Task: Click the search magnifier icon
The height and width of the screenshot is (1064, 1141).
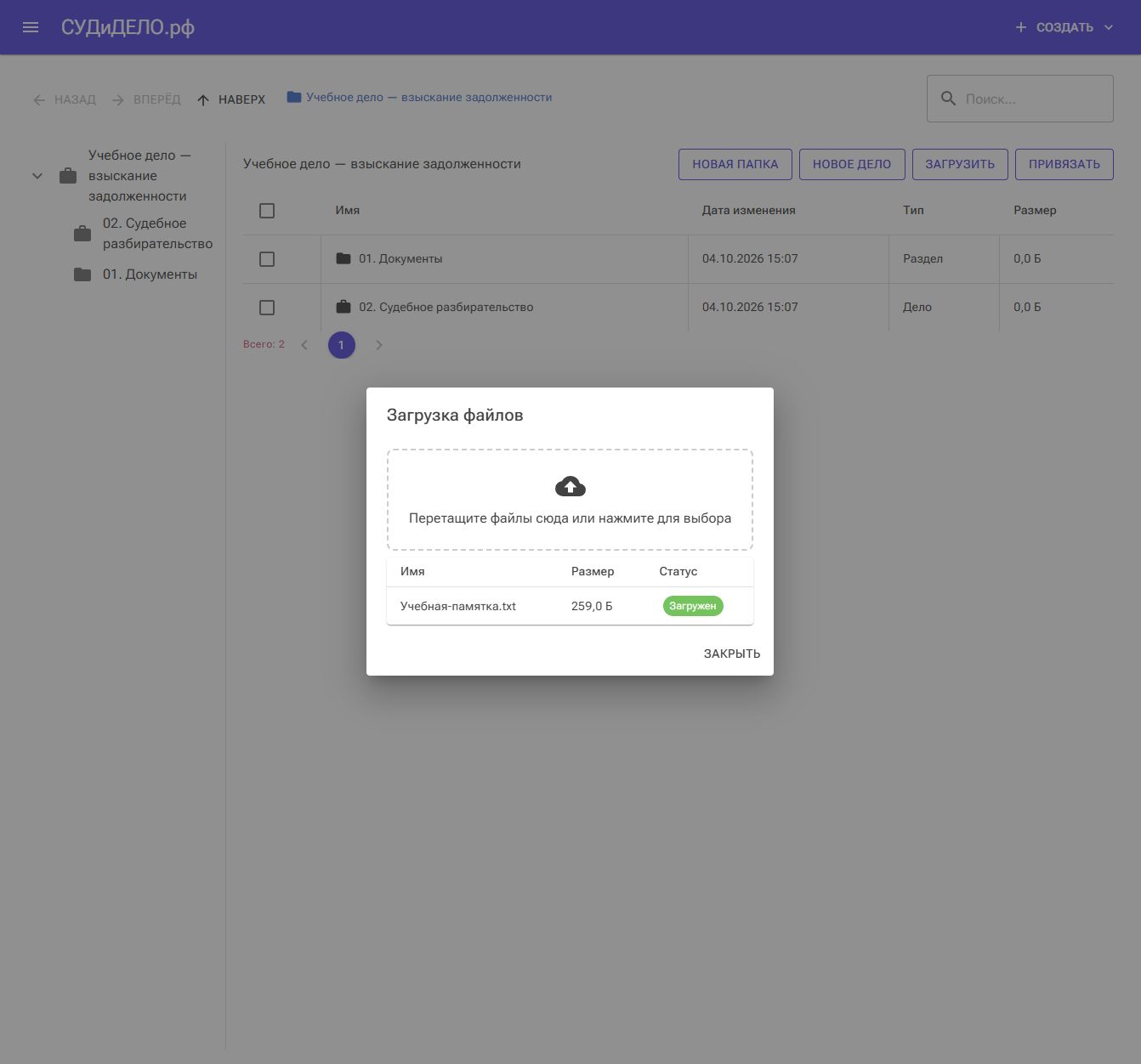Action: tap(948, 99)
